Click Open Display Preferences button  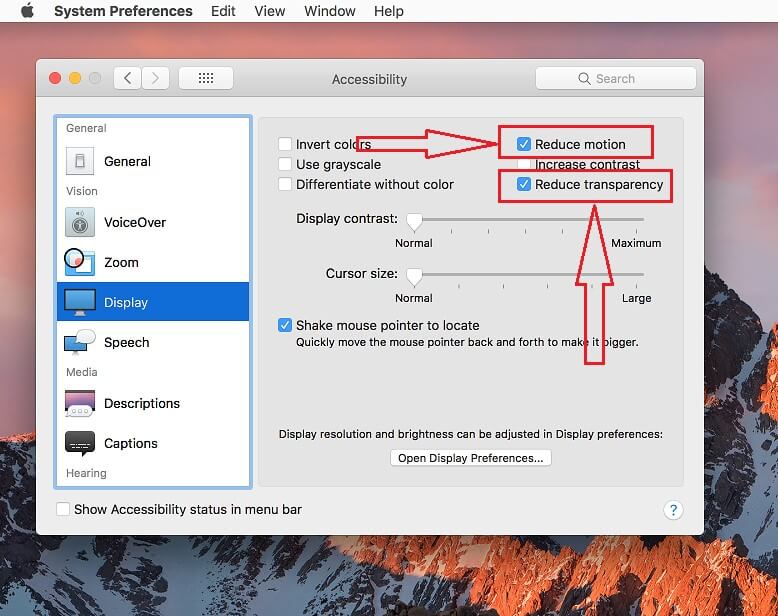pyautogui.click(x=470, y=458)
